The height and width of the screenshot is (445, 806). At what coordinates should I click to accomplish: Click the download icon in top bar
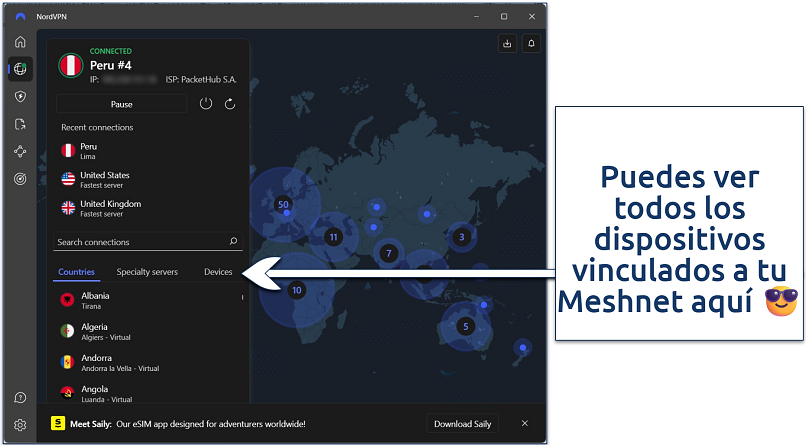click(x=507, y=44)
